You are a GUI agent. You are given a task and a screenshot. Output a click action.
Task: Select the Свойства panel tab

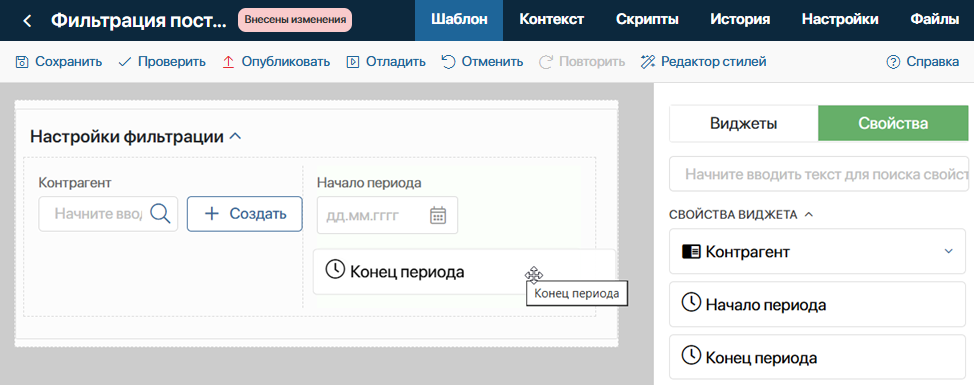pos(893,123)
